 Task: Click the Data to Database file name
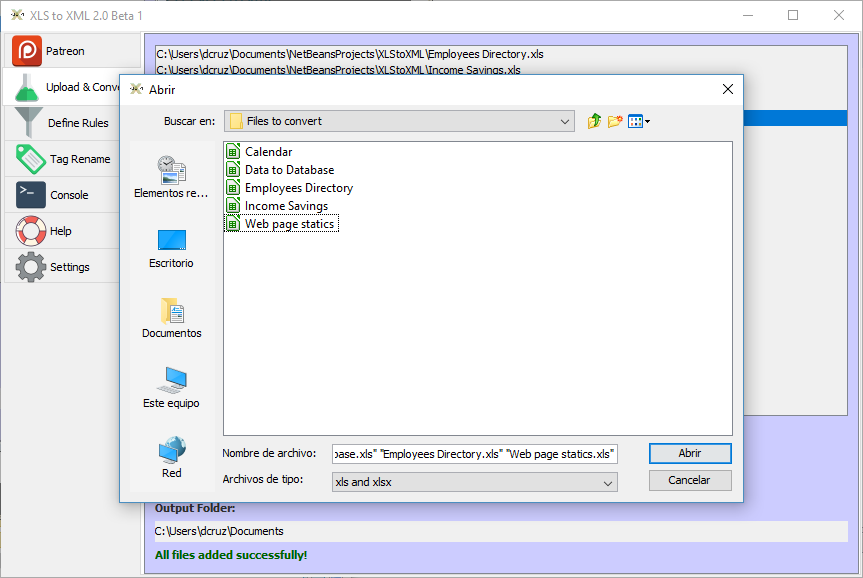(x=290, y=170)
